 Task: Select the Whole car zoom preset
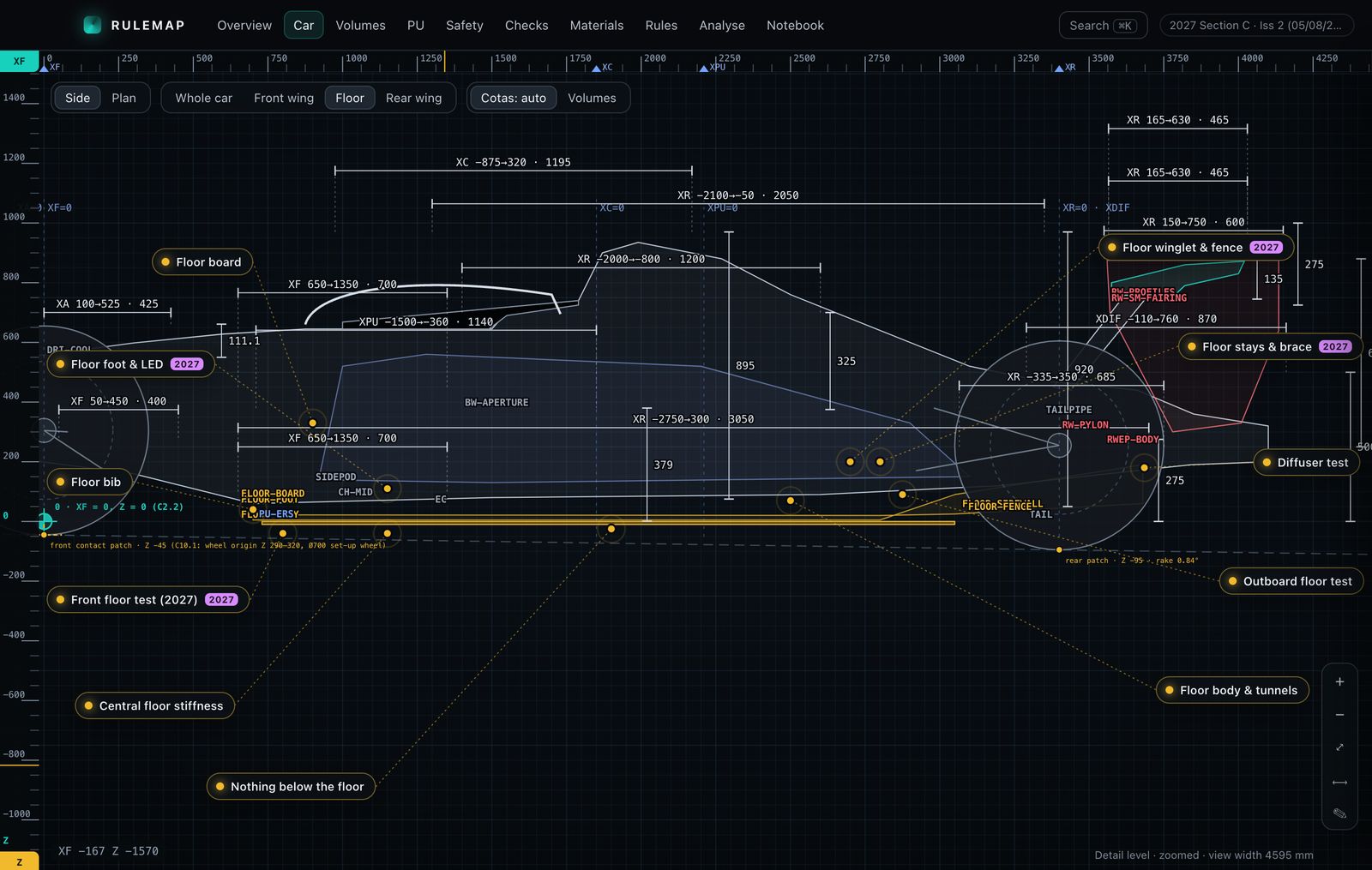[x=203, y=98]
